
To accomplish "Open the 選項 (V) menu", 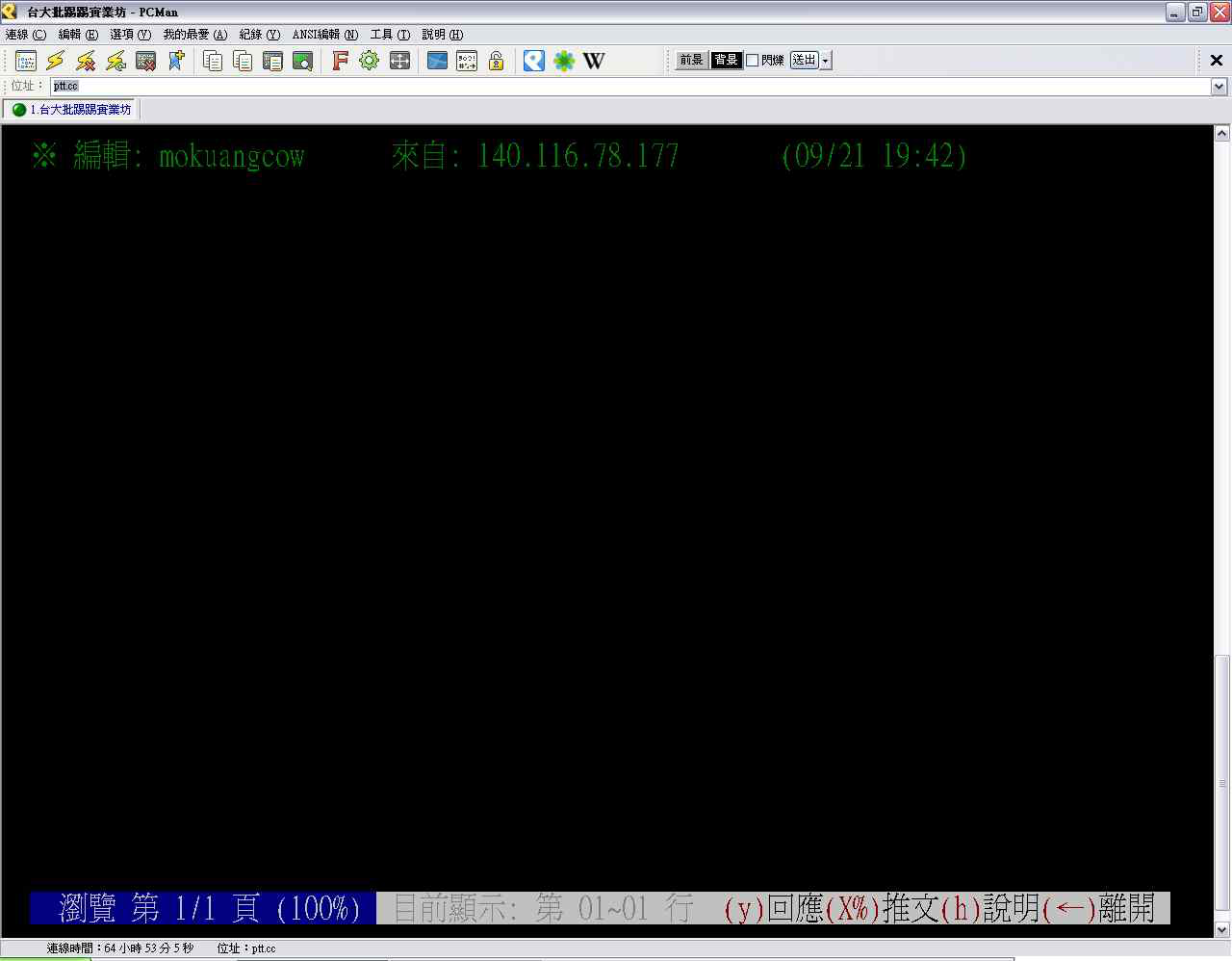I will pos(131,35).
